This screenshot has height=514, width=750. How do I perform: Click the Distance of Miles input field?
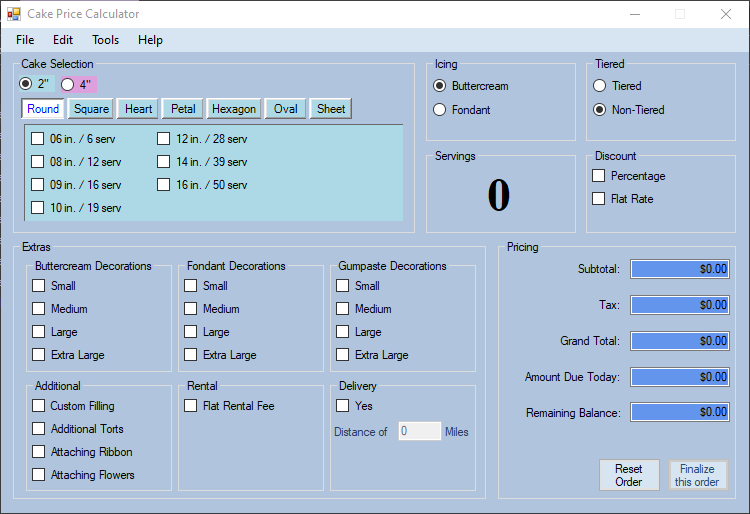[419, 432]
